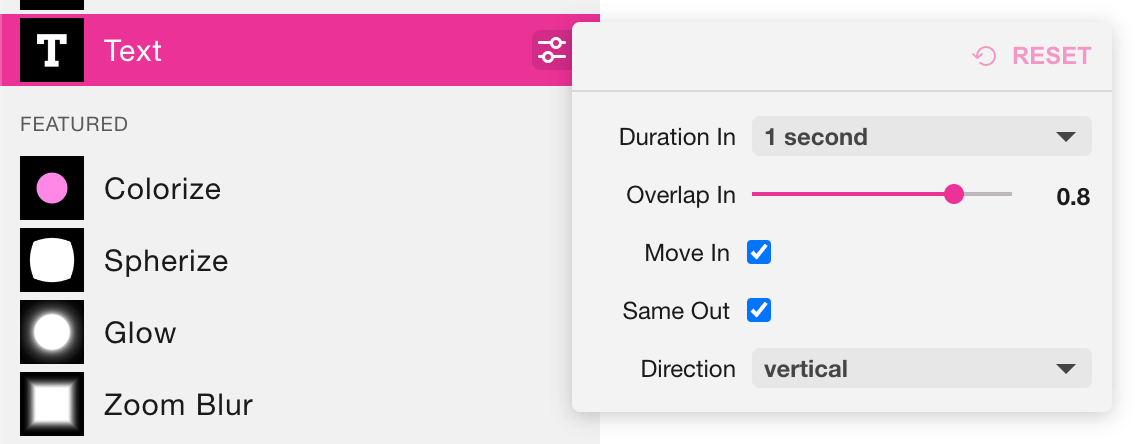Open the Duration In dropdown
1140x444 pixels.
tap(921, 137)
